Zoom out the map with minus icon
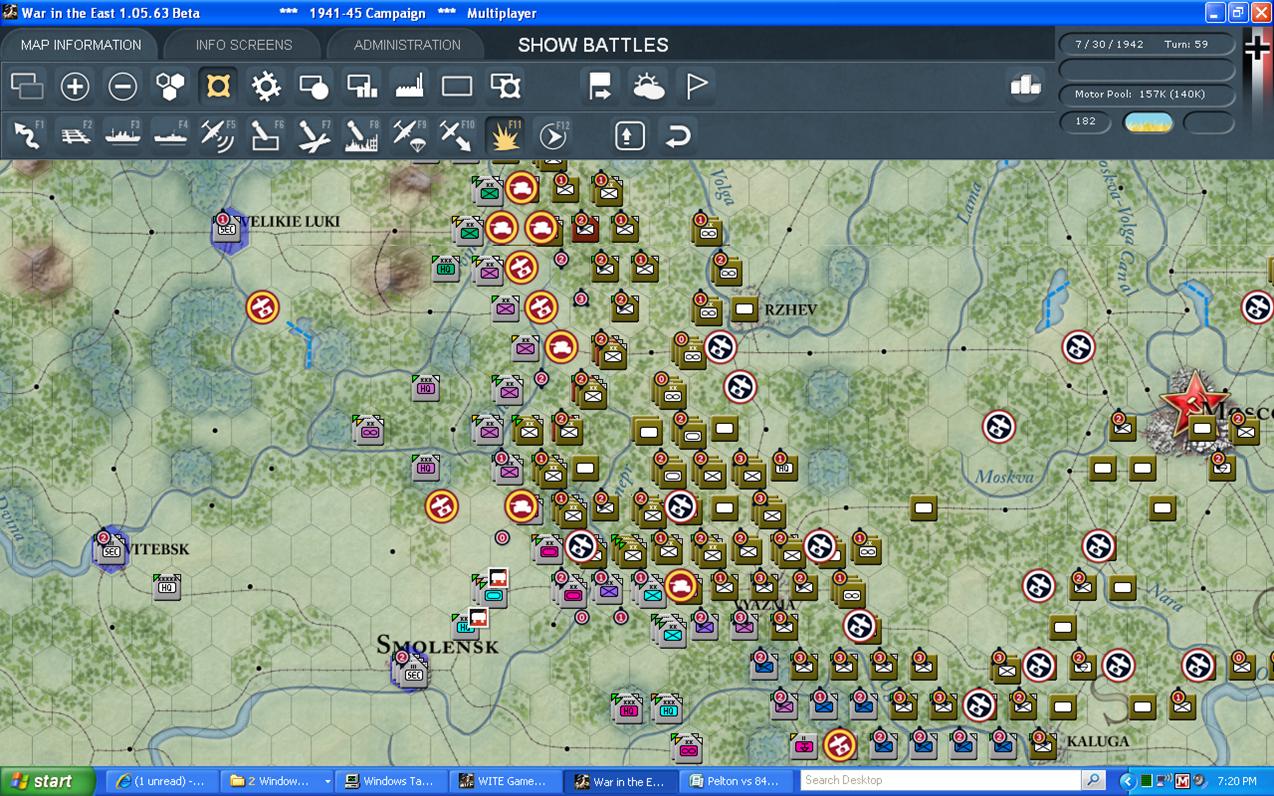 pos(122,87)
